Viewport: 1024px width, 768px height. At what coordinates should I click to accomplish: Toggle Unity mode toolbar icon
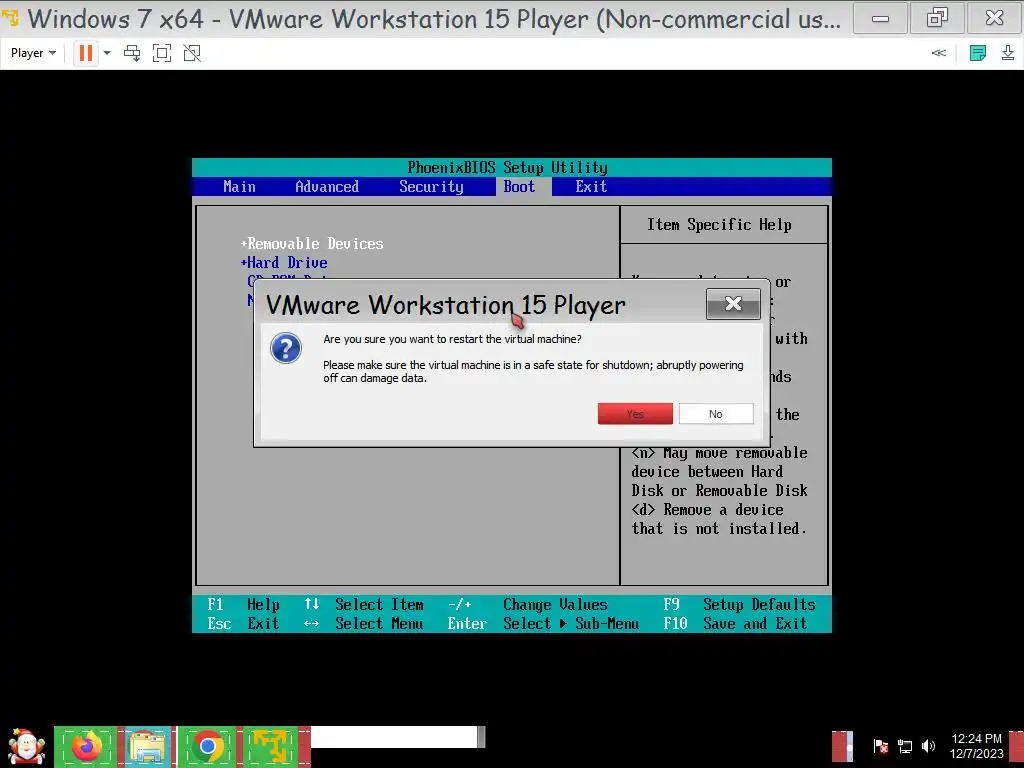[x=192, y=53]
